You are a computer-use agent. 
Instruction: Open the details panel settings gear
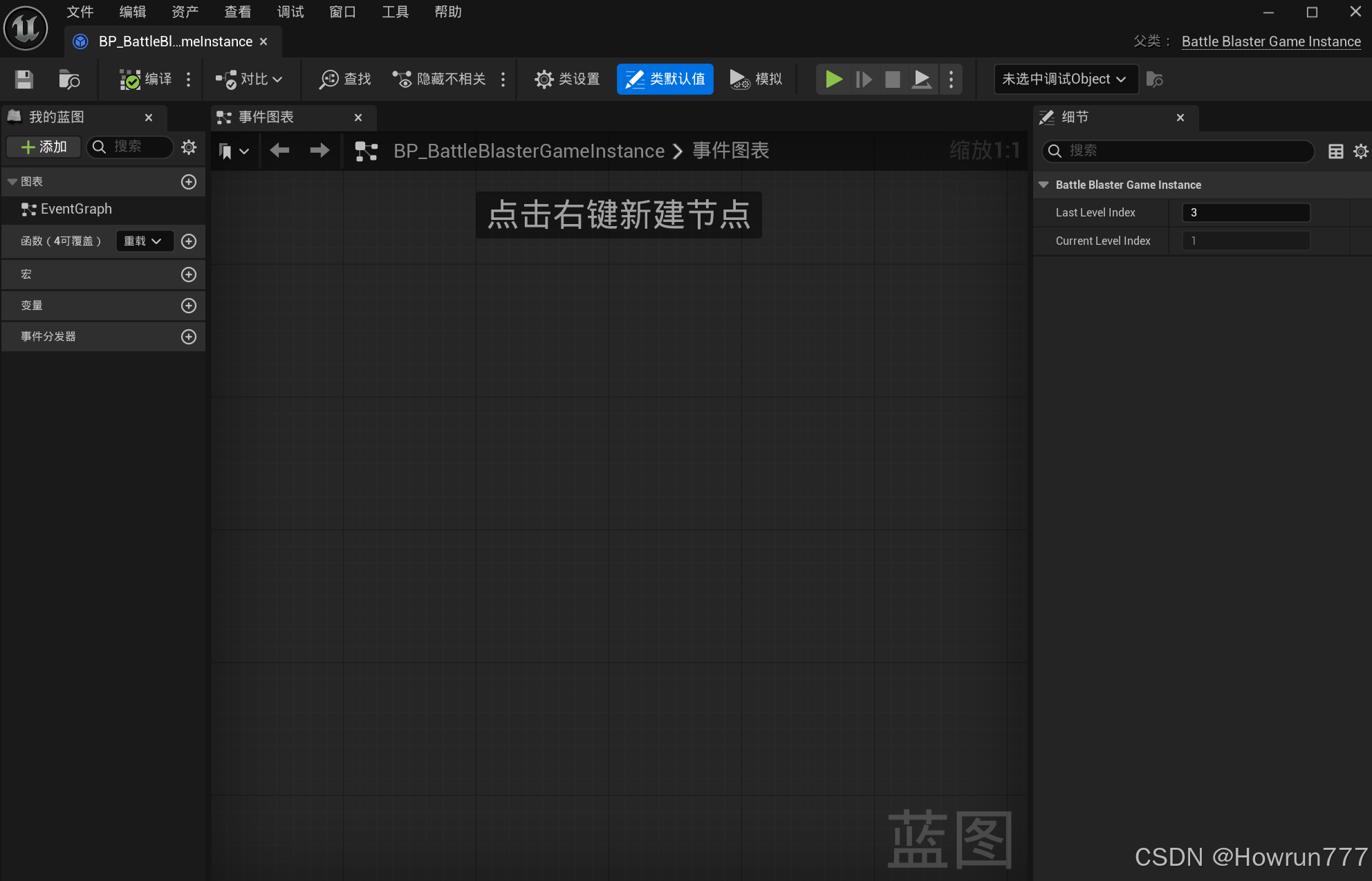point(1360,151)
